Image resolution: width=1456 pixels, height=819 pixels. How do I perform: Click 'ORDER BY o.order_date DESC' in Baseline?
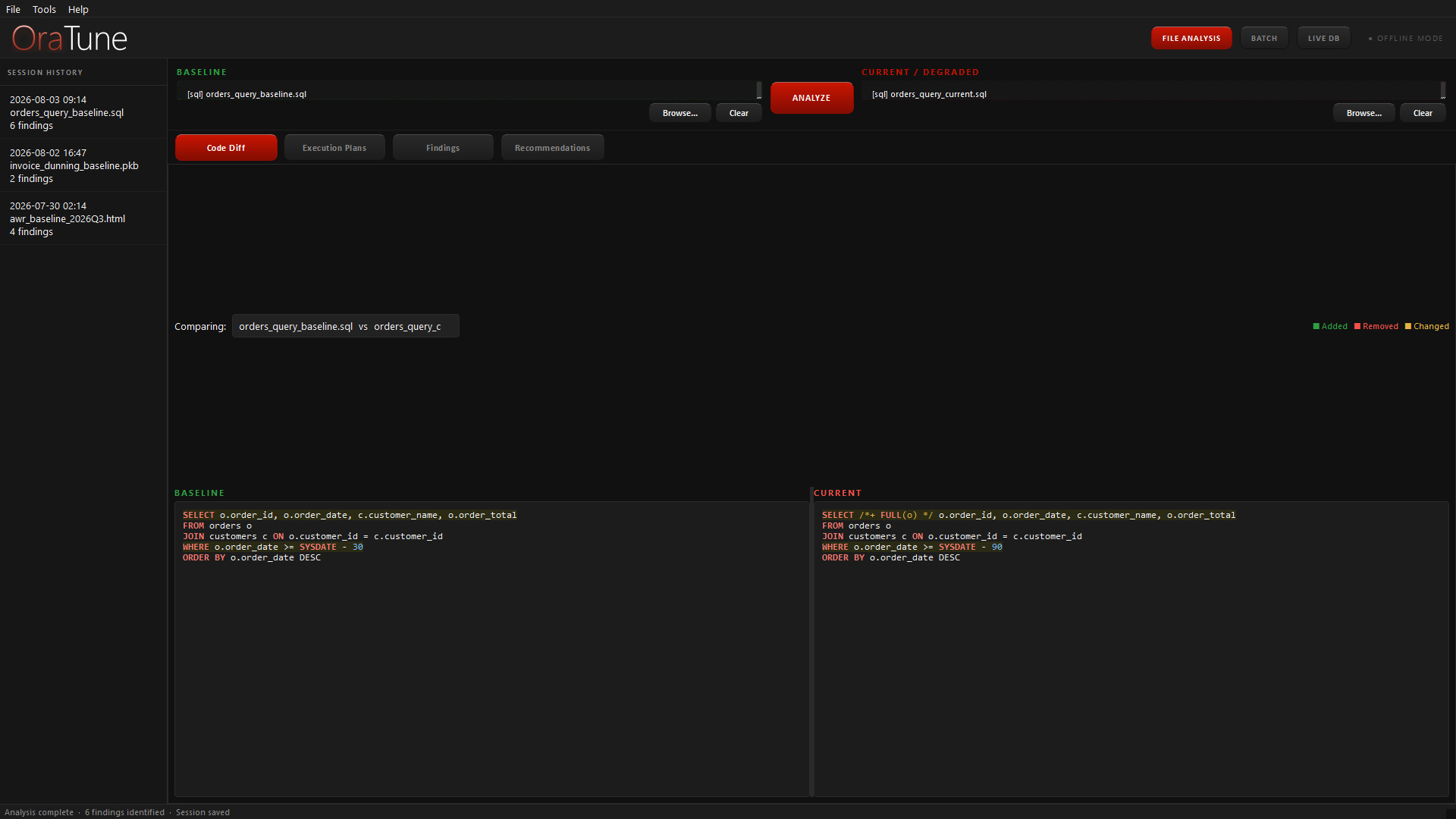pos(252,557)
